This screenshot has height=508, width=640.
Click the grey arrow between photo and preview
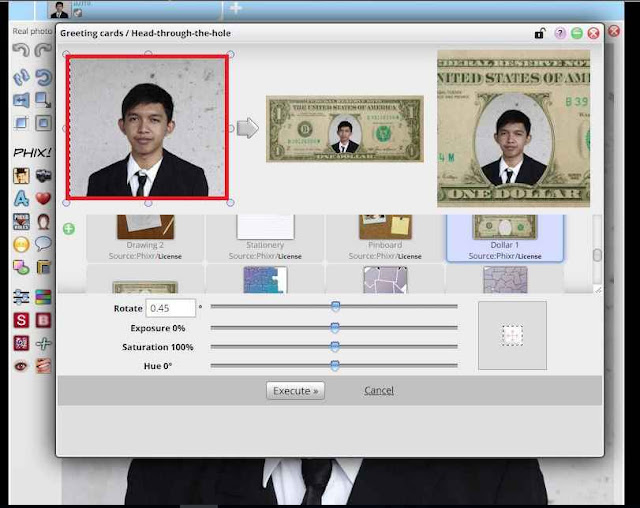(248, 128)
